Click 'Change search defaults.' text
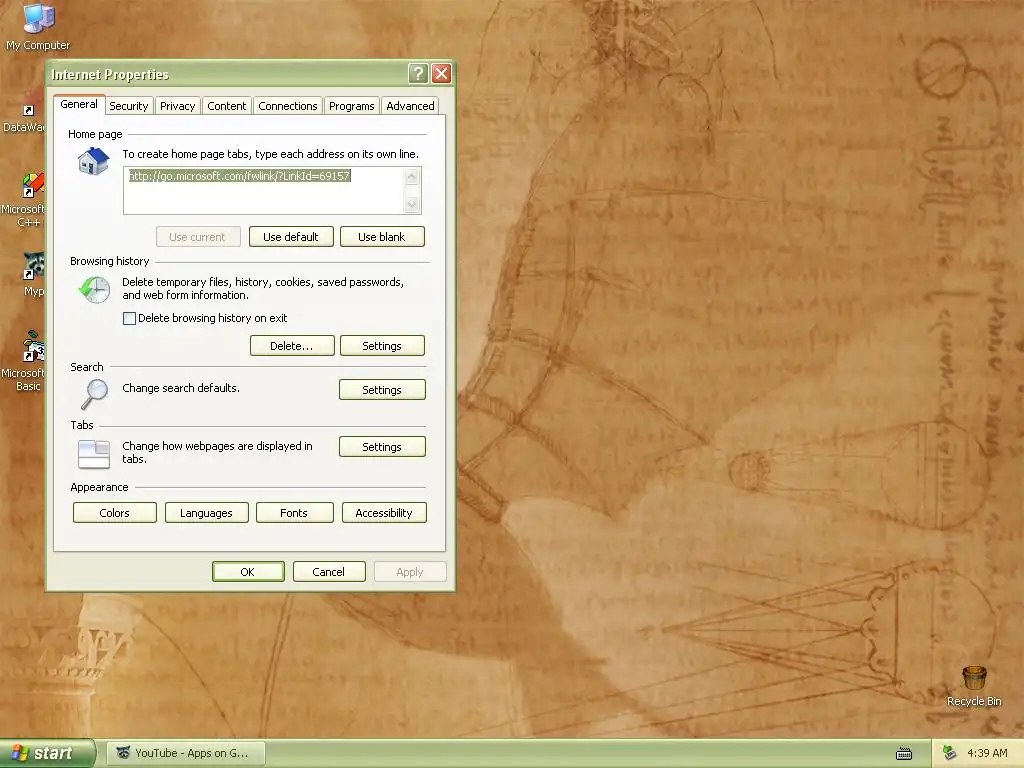This screenshot has height=768, width=1024. [181, 388]
